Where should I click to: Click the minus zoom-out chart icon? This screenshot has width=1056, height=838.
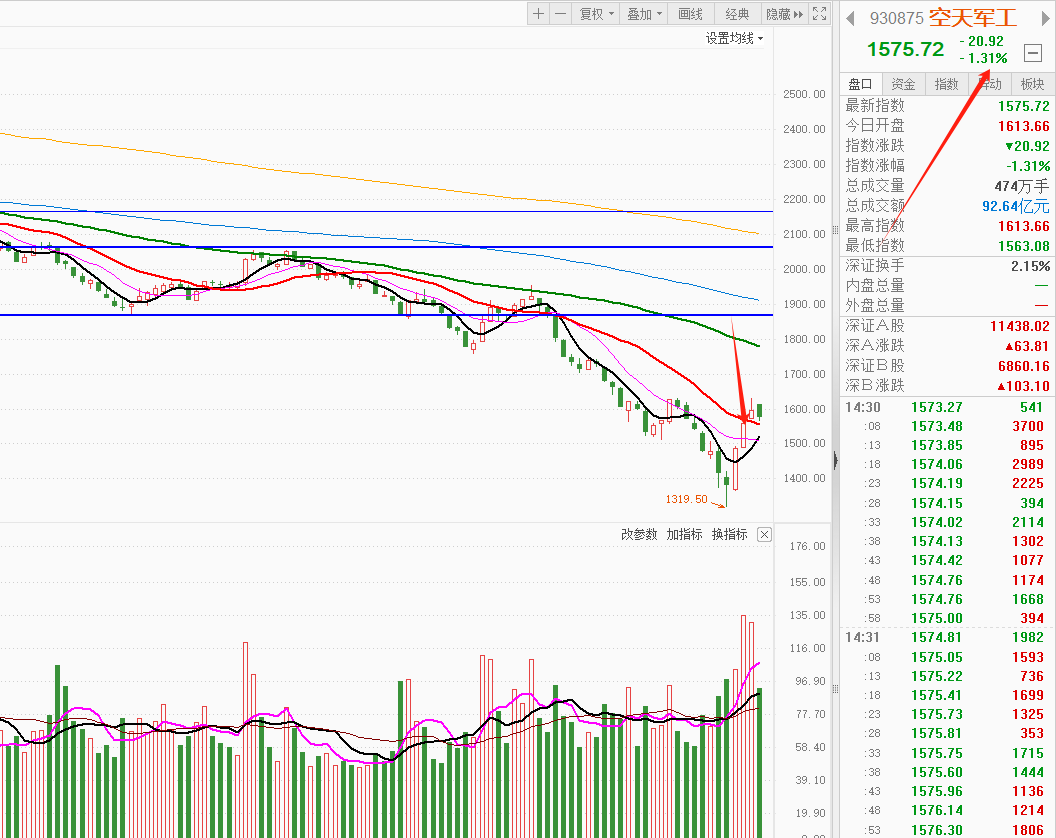click(560, 14)
